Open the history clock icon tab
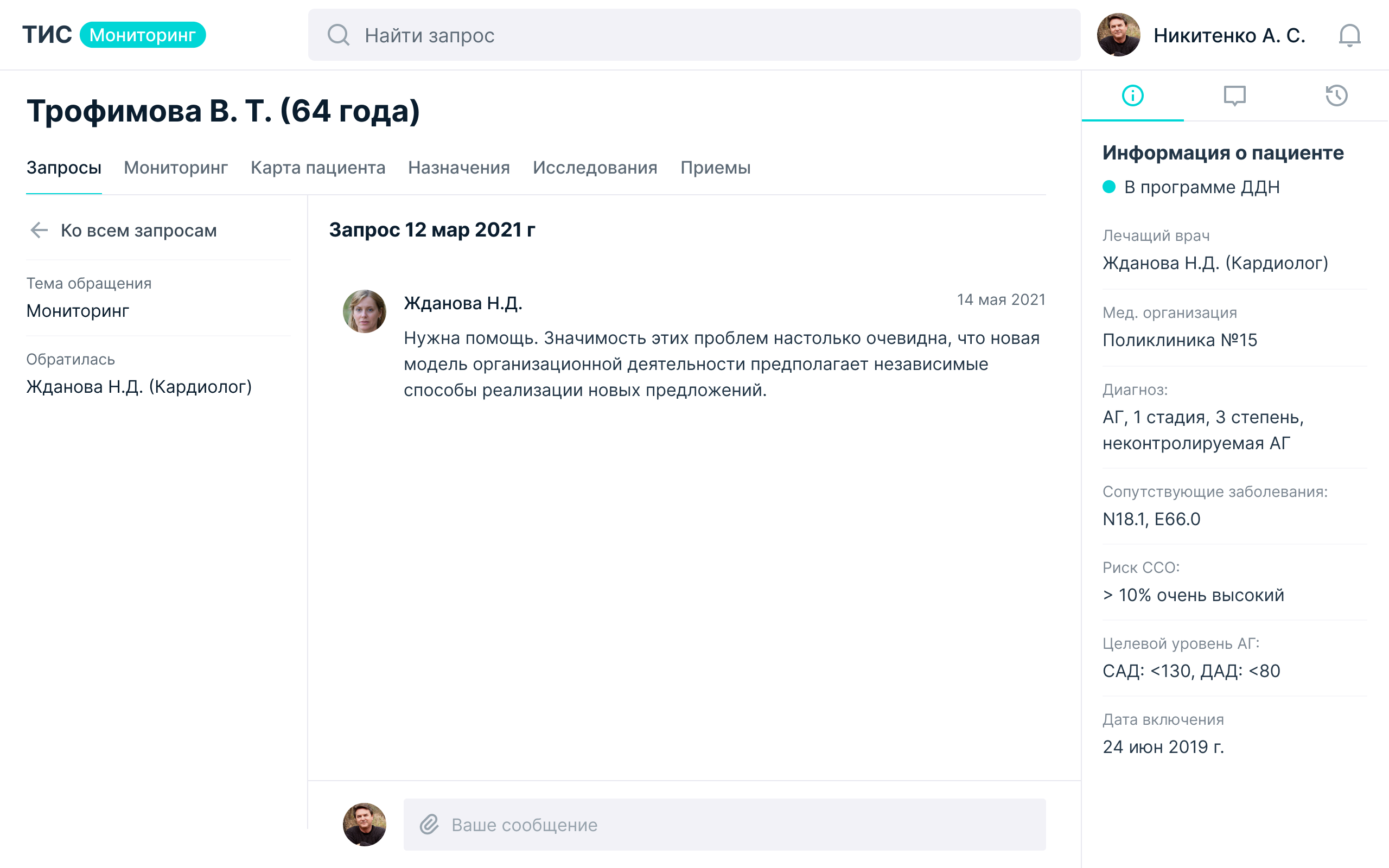 (1336, 95)
